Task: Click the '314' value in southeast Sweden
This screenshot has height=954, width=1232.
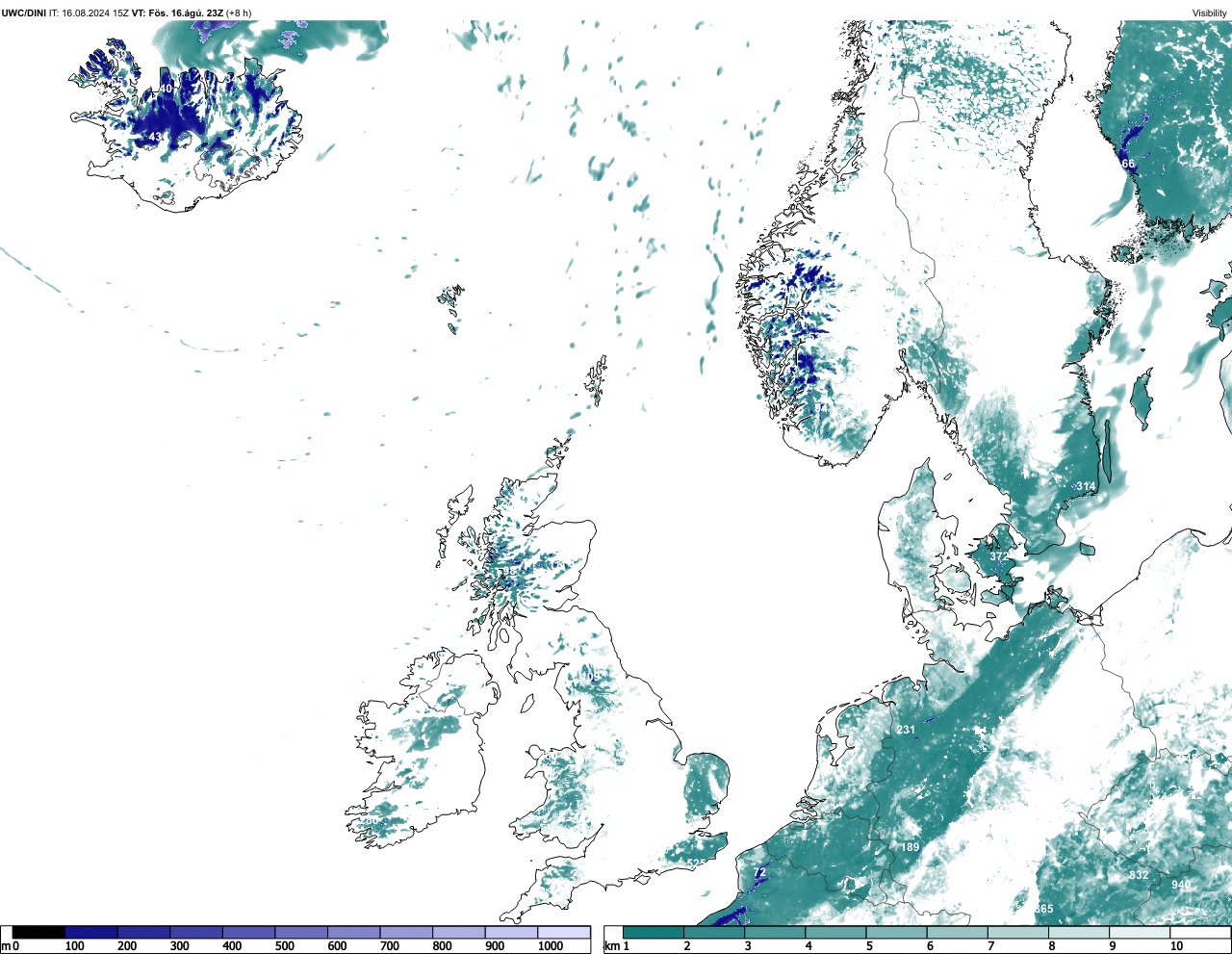Action: 1086,486
